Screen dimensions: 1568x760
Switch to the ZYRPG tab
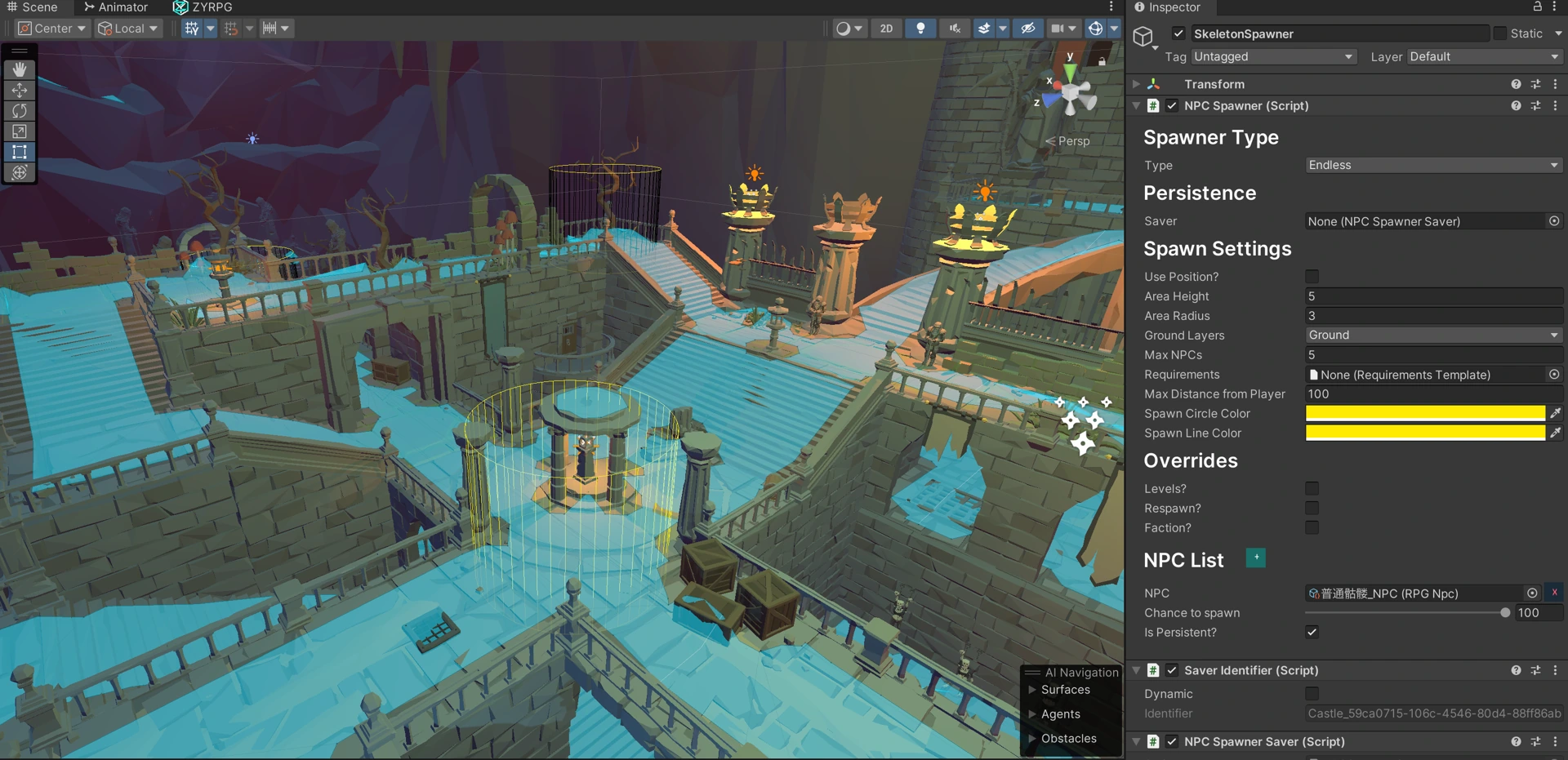coord(203,7)
